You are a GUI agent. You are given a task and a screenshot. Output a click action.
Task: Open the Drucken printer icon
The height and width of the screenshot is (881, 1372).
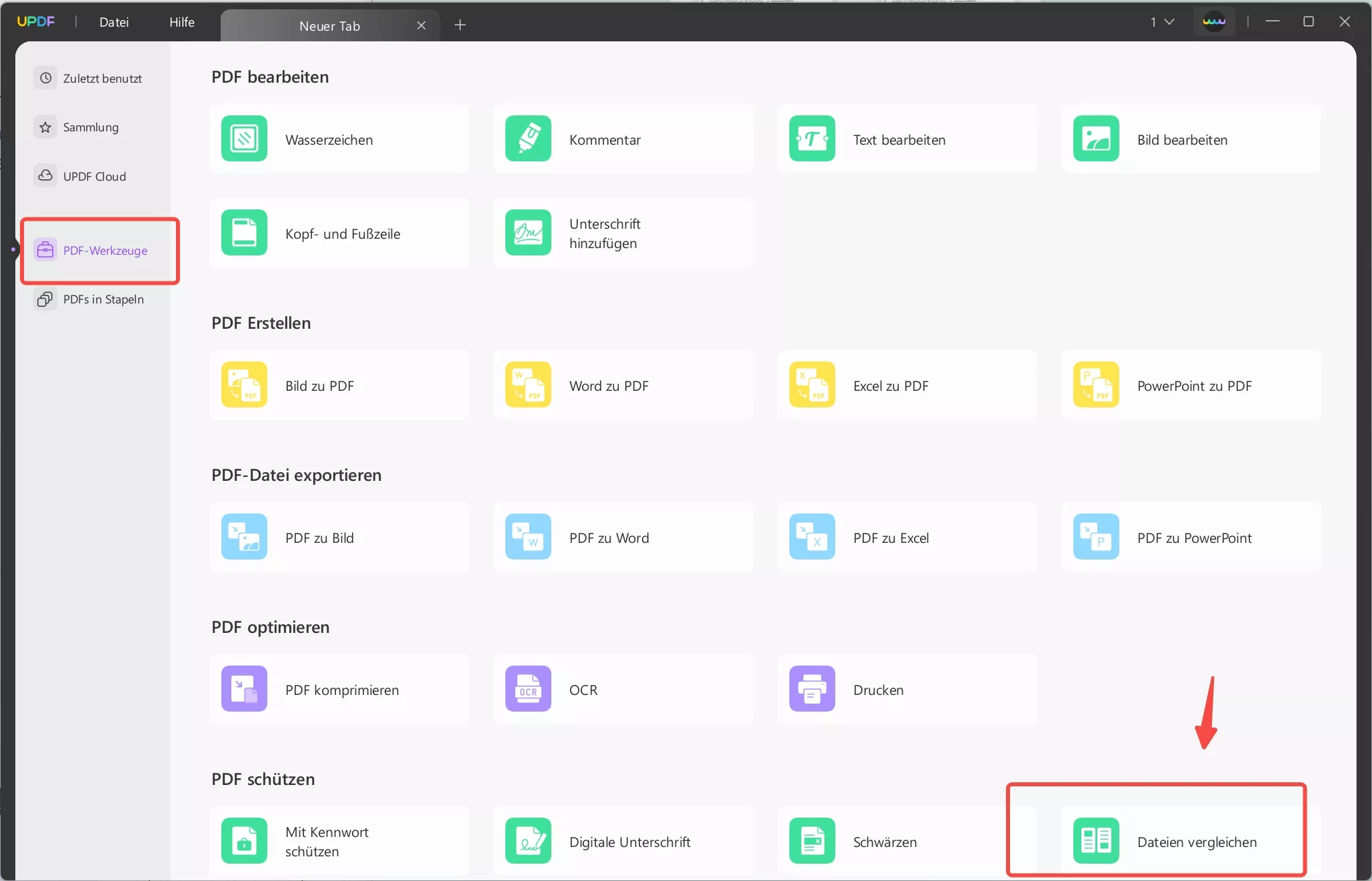click(x=812, y=688)
